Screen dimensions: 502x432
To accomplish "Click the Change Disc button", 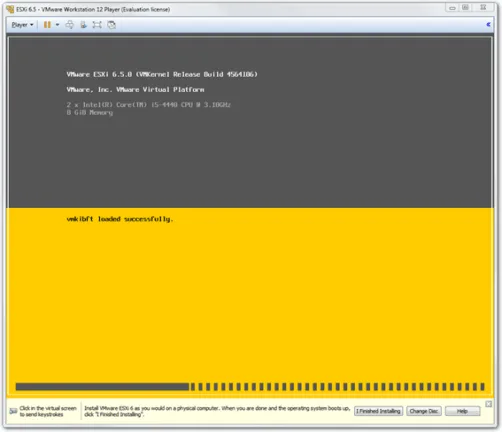I will pos(424,411).
